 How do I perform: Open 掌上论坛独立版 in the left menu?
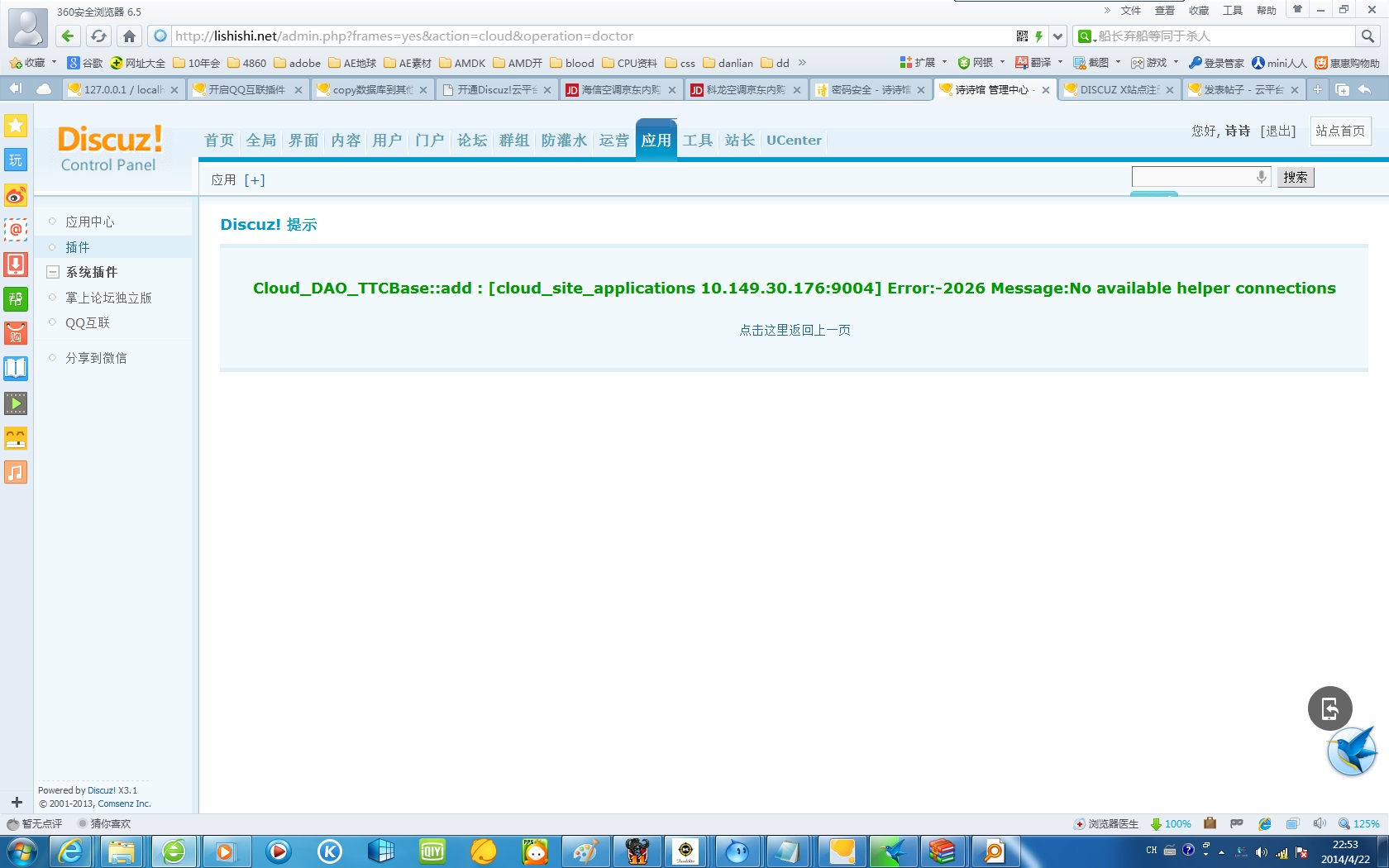(x=108, y=298)
